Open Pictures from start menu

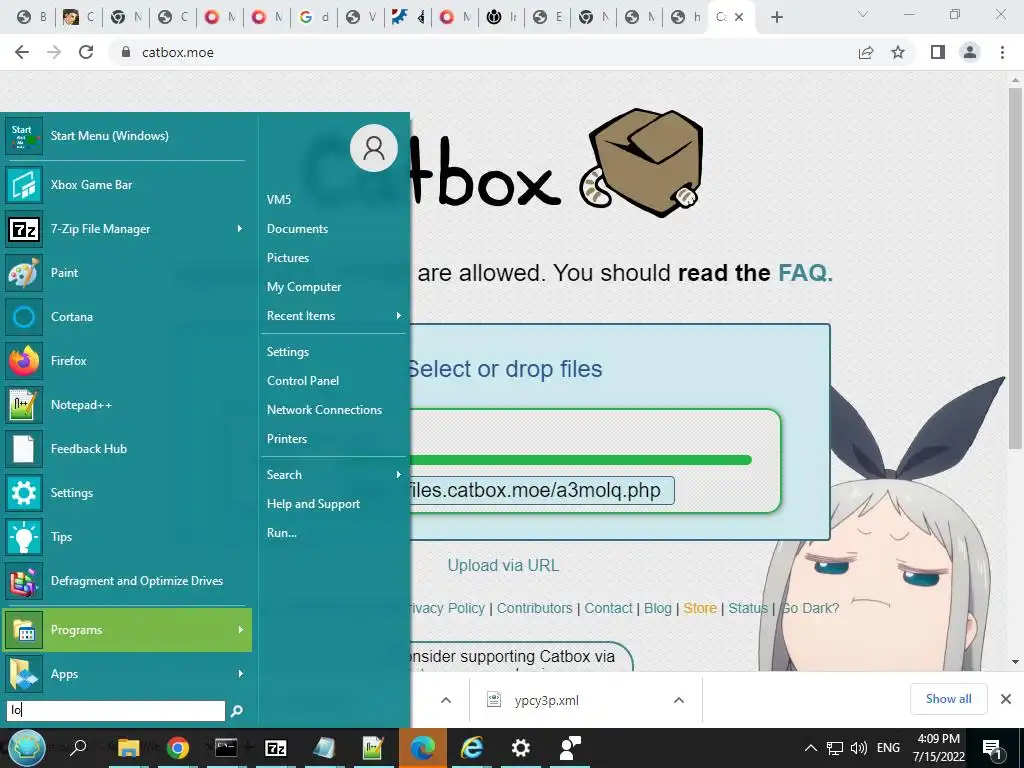tap(287, 257)
